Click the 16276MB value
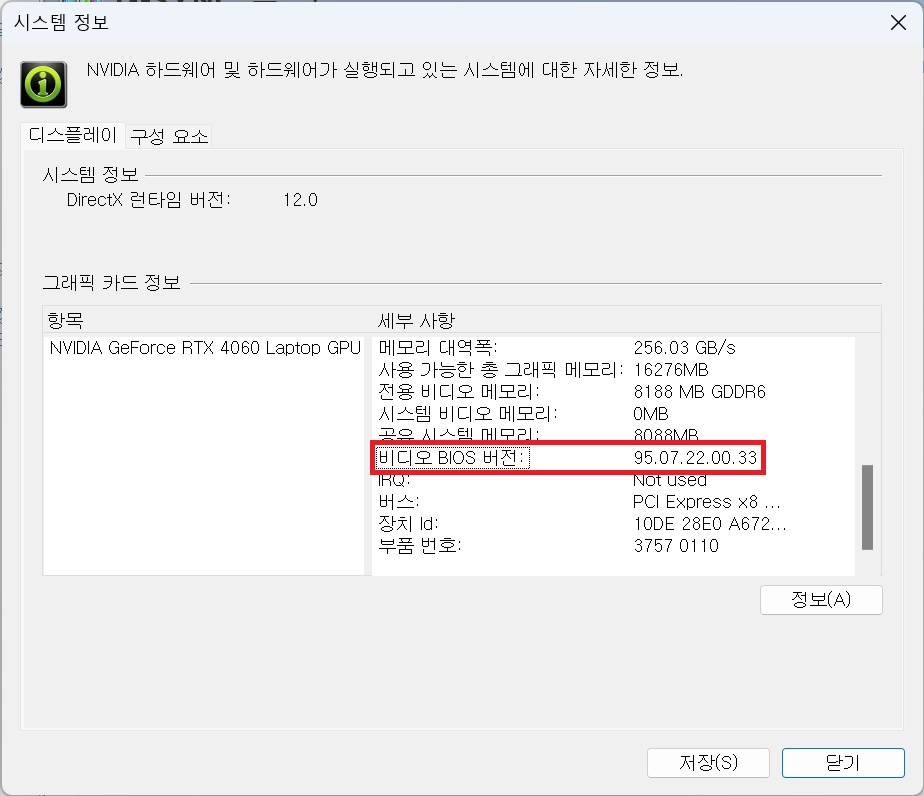Viewport: 924px width, 796px height. (671, 370)
